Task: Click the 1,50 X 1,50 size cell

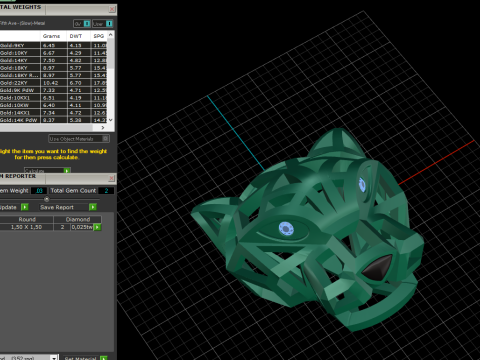Action: pos(26,227)
